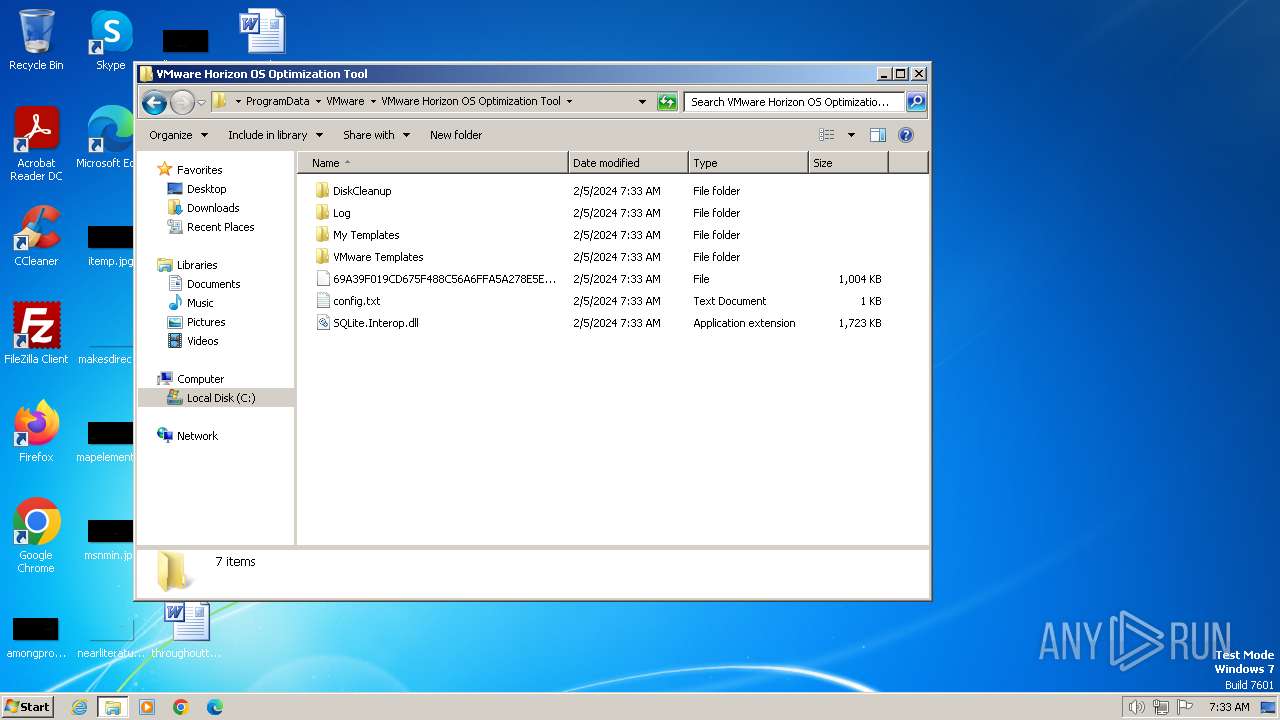Click the refresh button beside the address bar

(x=667, y=102)
